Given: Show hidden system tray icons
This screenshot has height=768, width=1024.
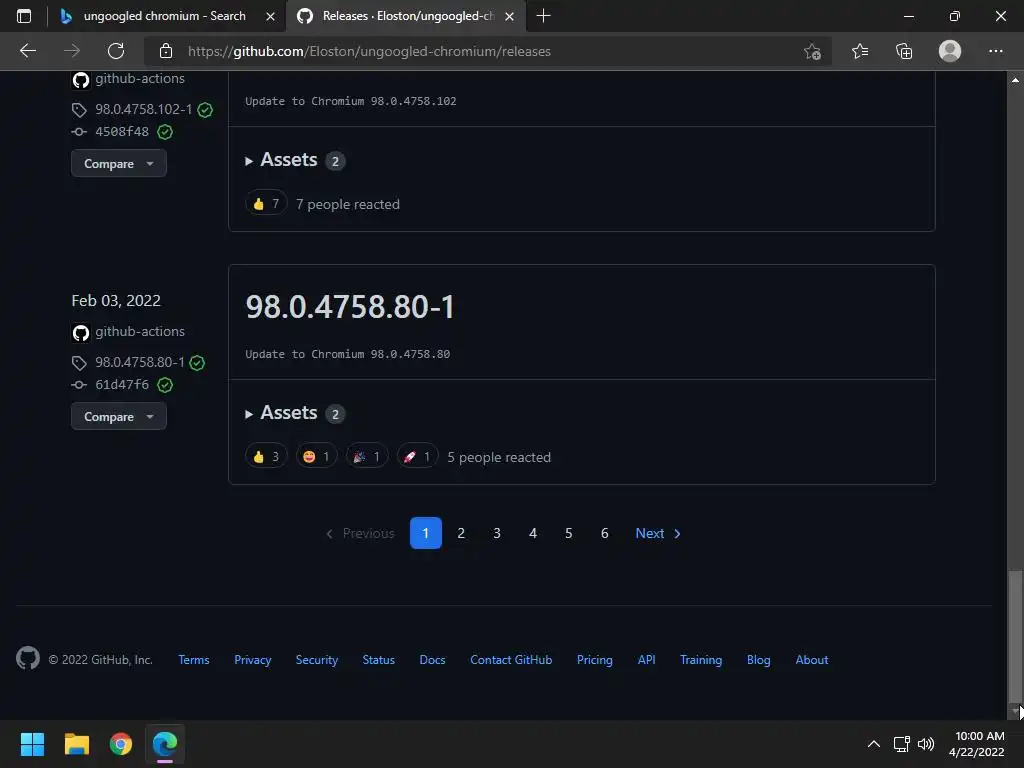Looking at the screenshot, I should tap(874, 744).
